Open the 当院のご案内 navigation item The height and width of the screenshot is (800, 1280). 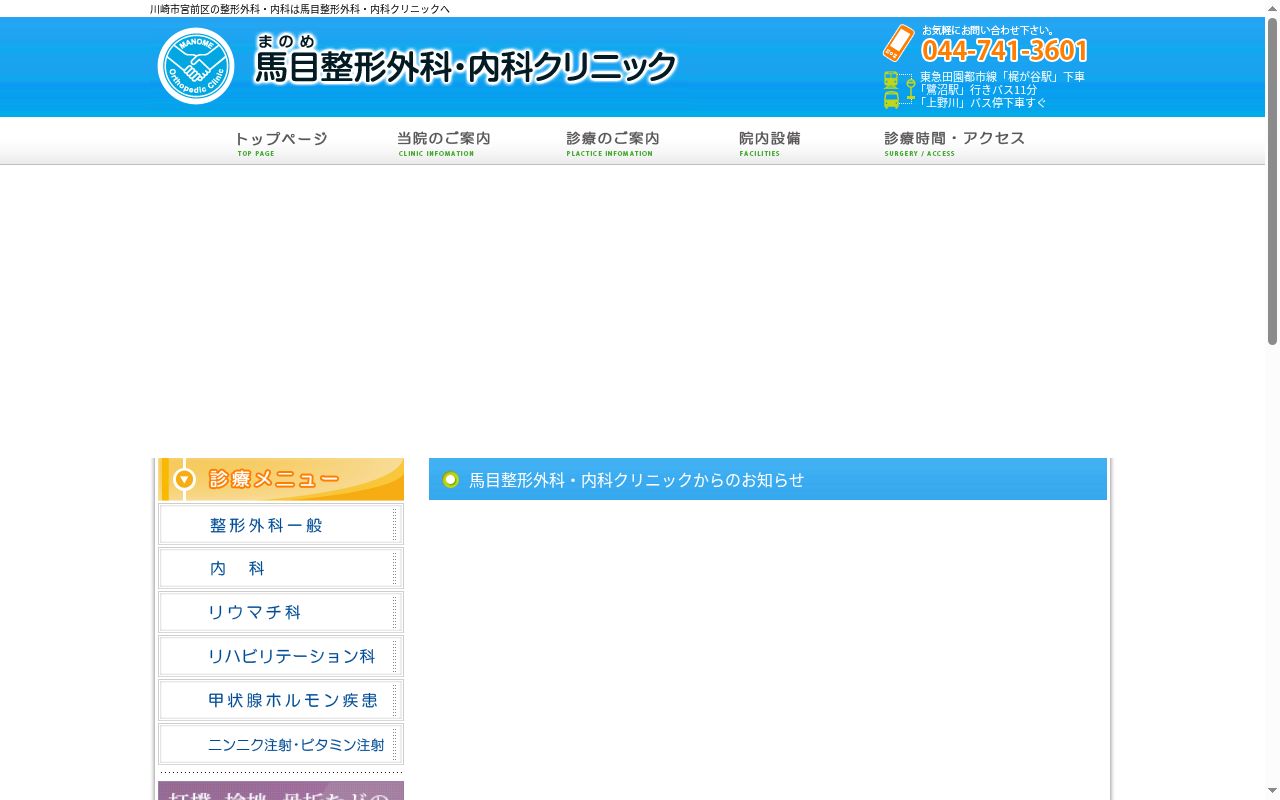click(x=444, y=143)
